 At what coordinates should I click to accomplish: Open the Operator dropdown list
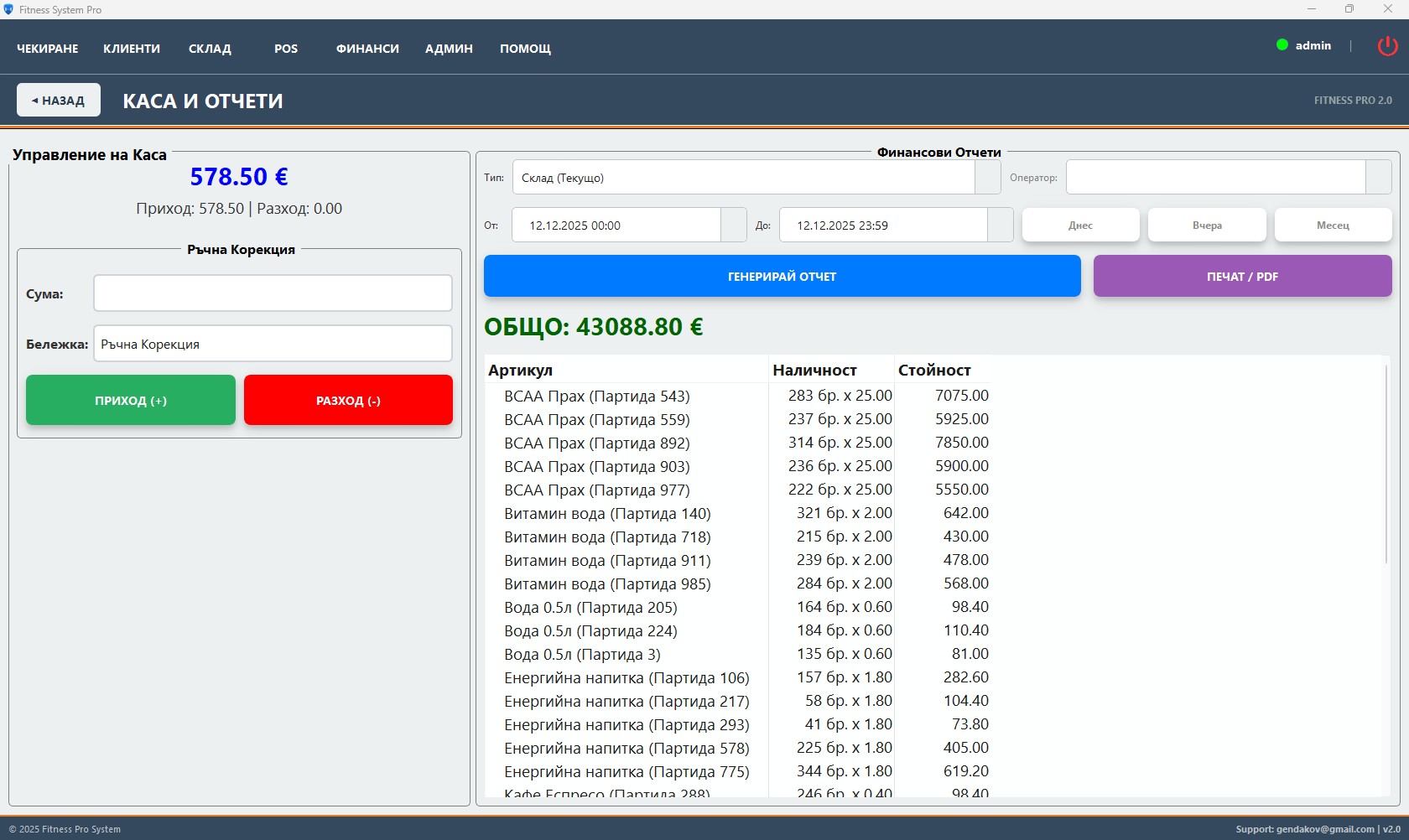pos(1378,178)
